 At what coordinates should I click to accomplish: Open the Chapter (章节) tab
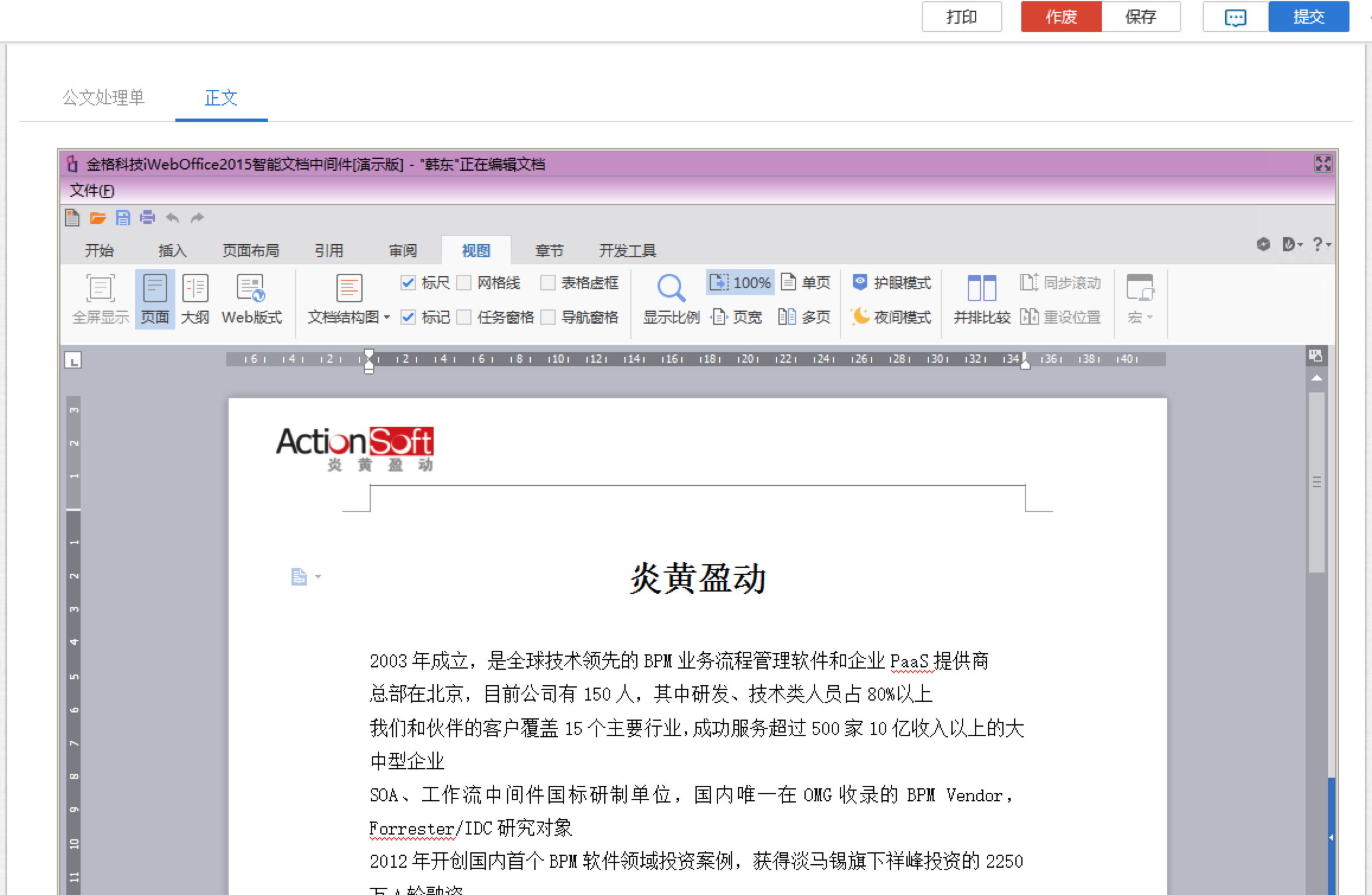549,251
